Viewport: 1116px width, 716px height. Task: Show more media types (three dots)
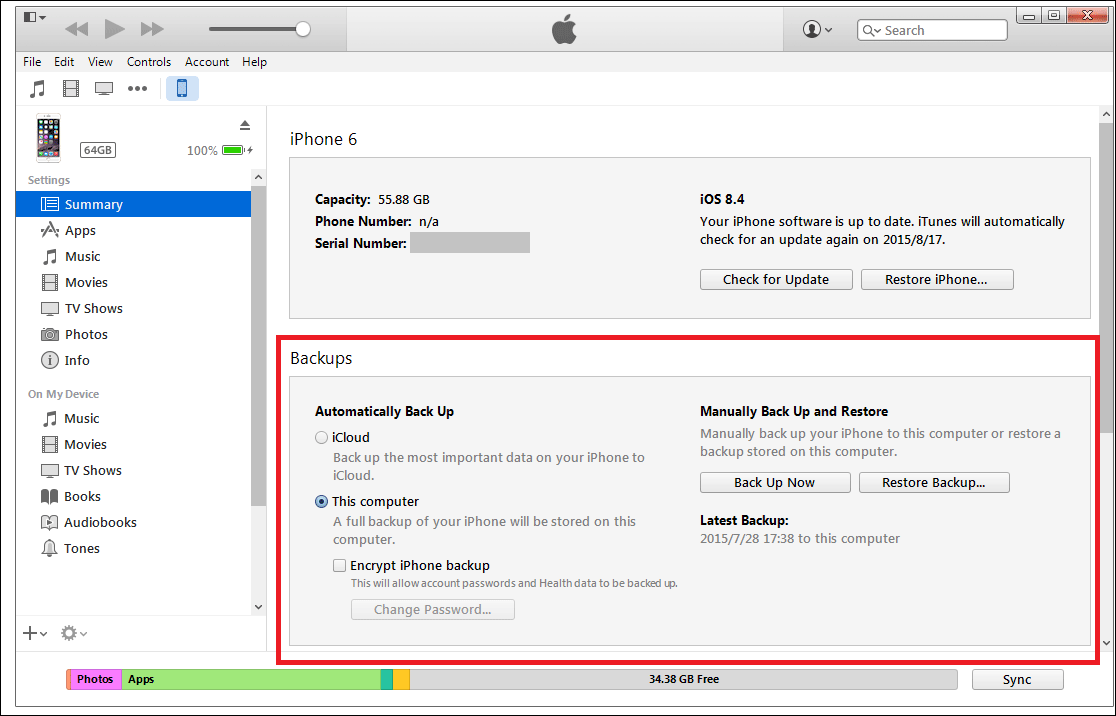(137, 88)
